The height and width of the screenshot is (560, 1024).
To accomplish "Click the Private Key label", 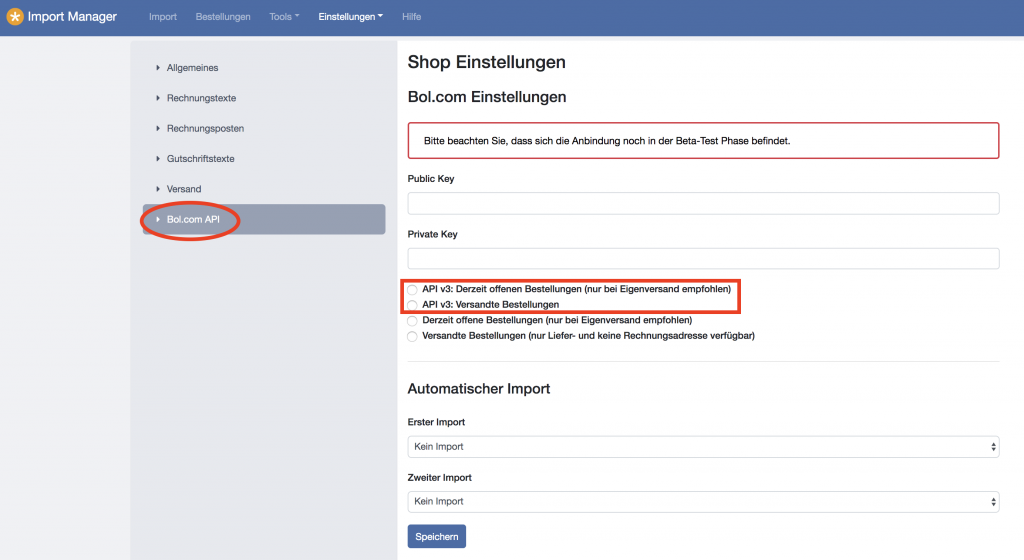I will 432,234.
